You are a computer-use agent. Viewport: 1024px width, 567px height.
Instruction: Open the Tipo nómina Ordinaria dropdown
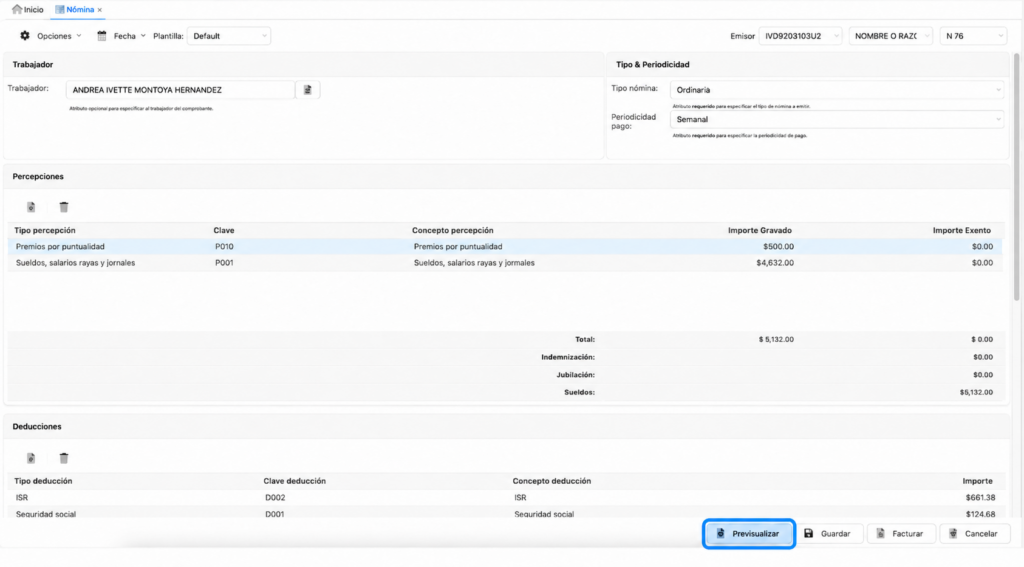pos(837,90)
